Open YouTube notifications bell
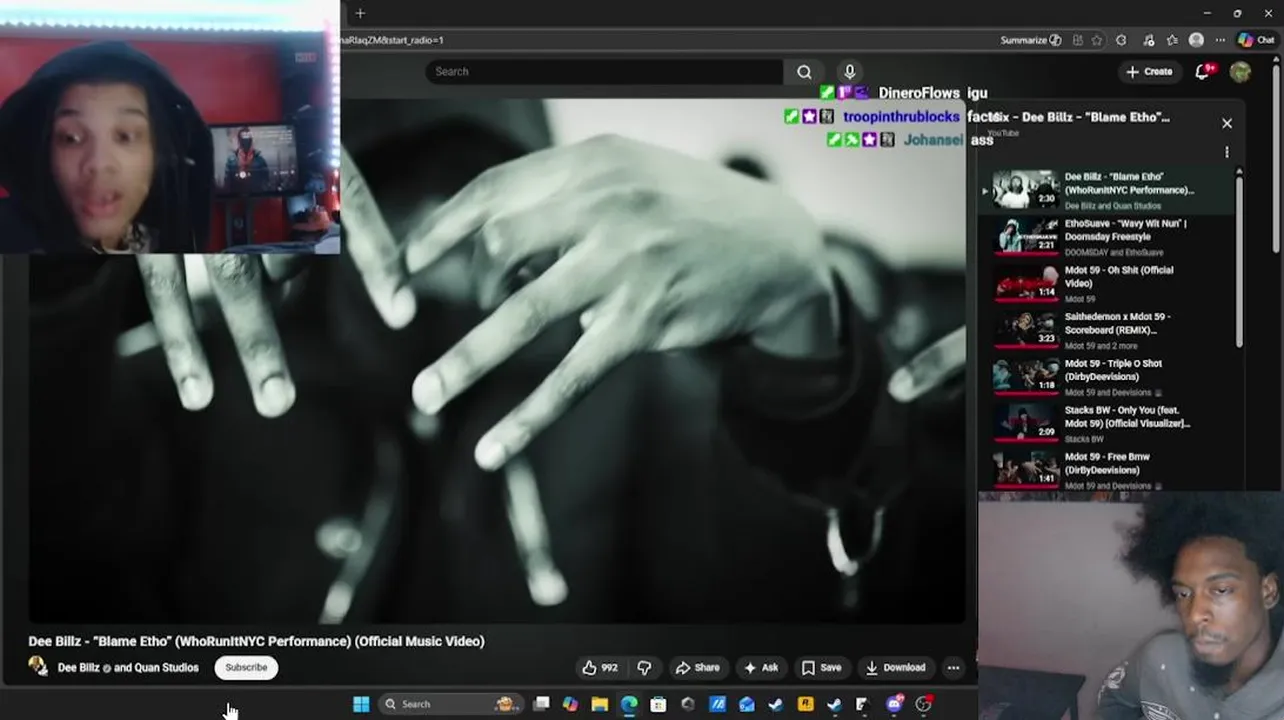1284x720 pixels. tap(1203, 71)
